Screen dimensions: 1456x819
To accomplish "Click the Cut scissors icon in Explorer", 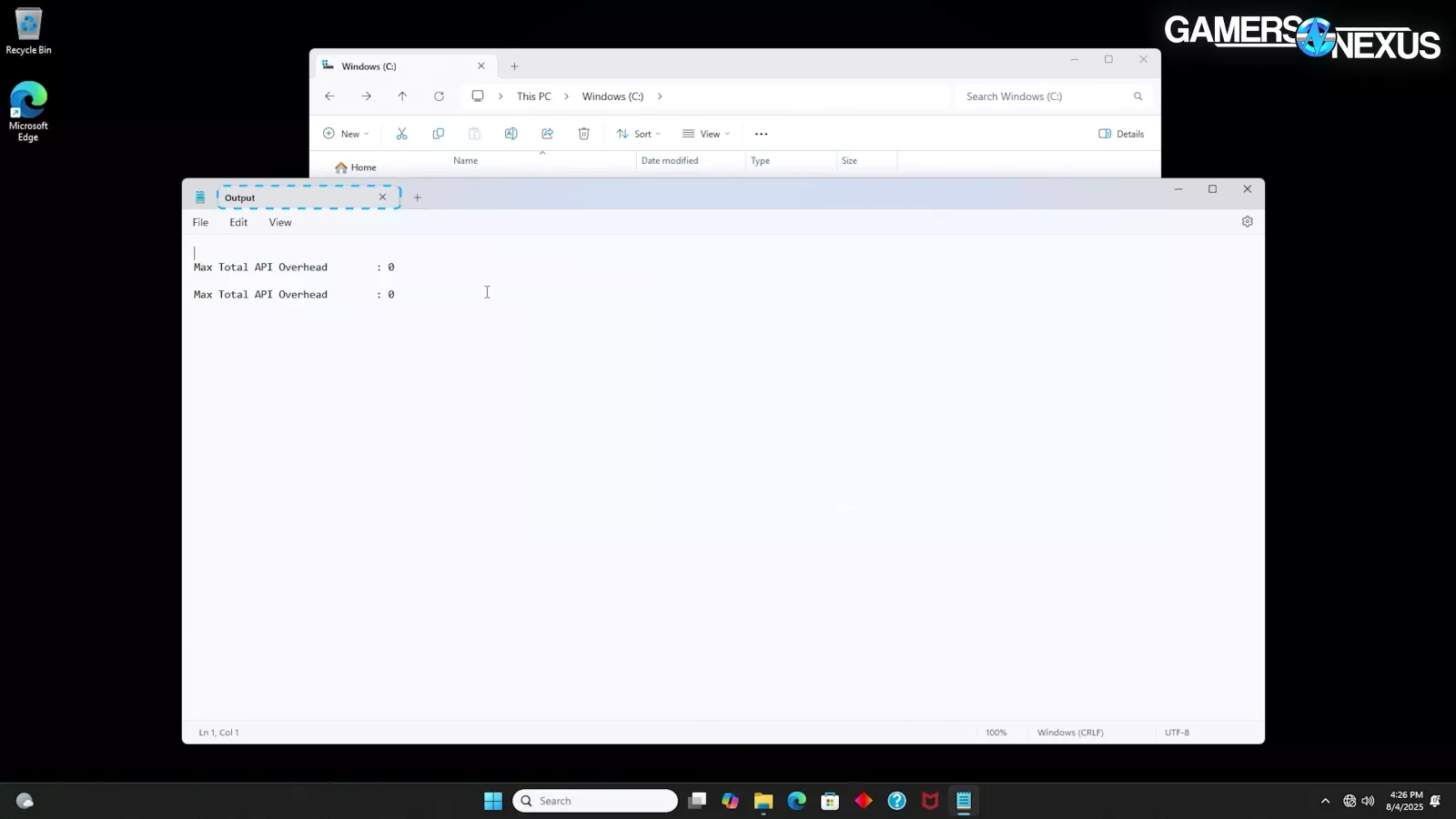I will point(401,134).
